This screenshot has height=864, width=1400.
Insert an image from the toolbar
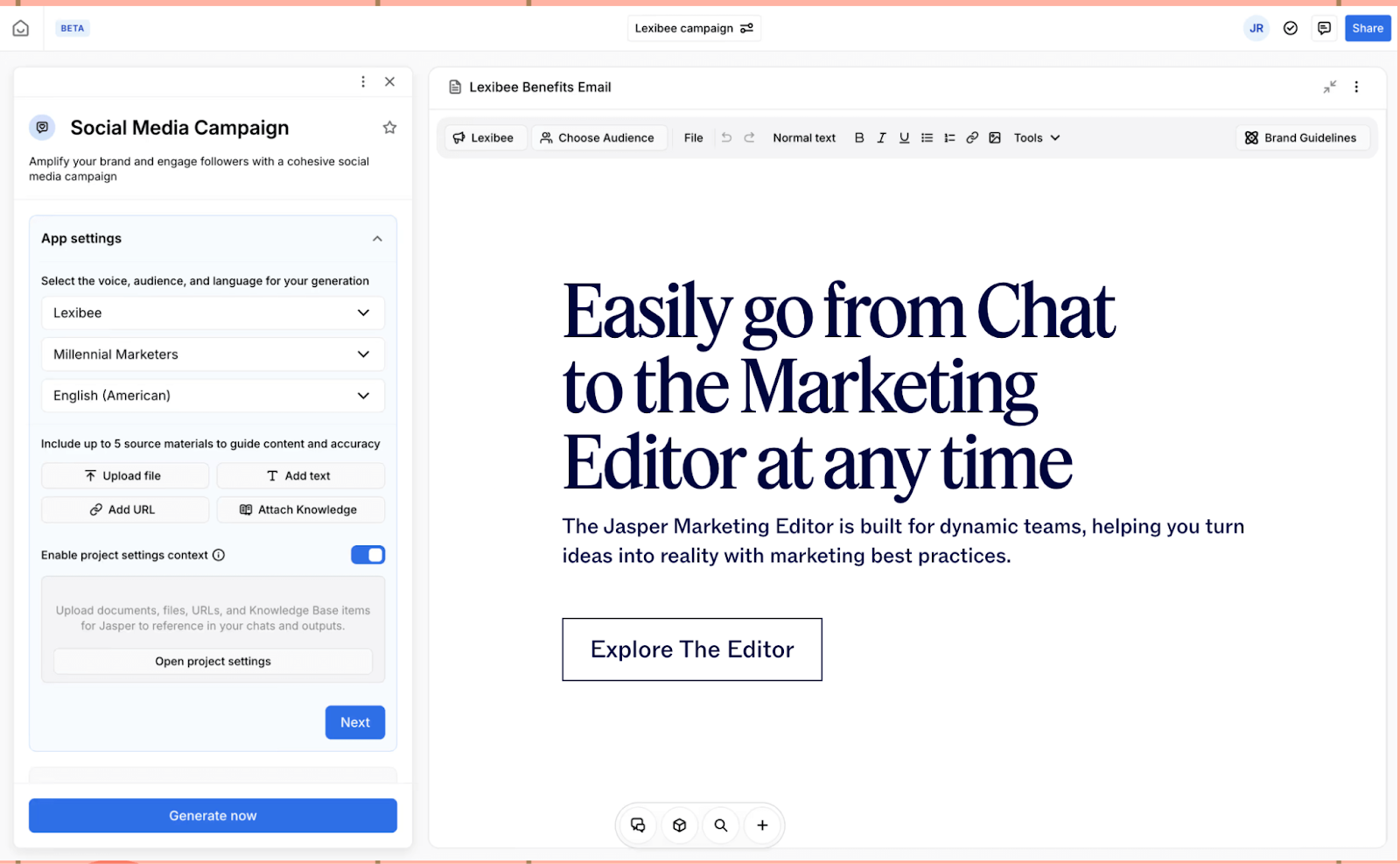(995, 137)
